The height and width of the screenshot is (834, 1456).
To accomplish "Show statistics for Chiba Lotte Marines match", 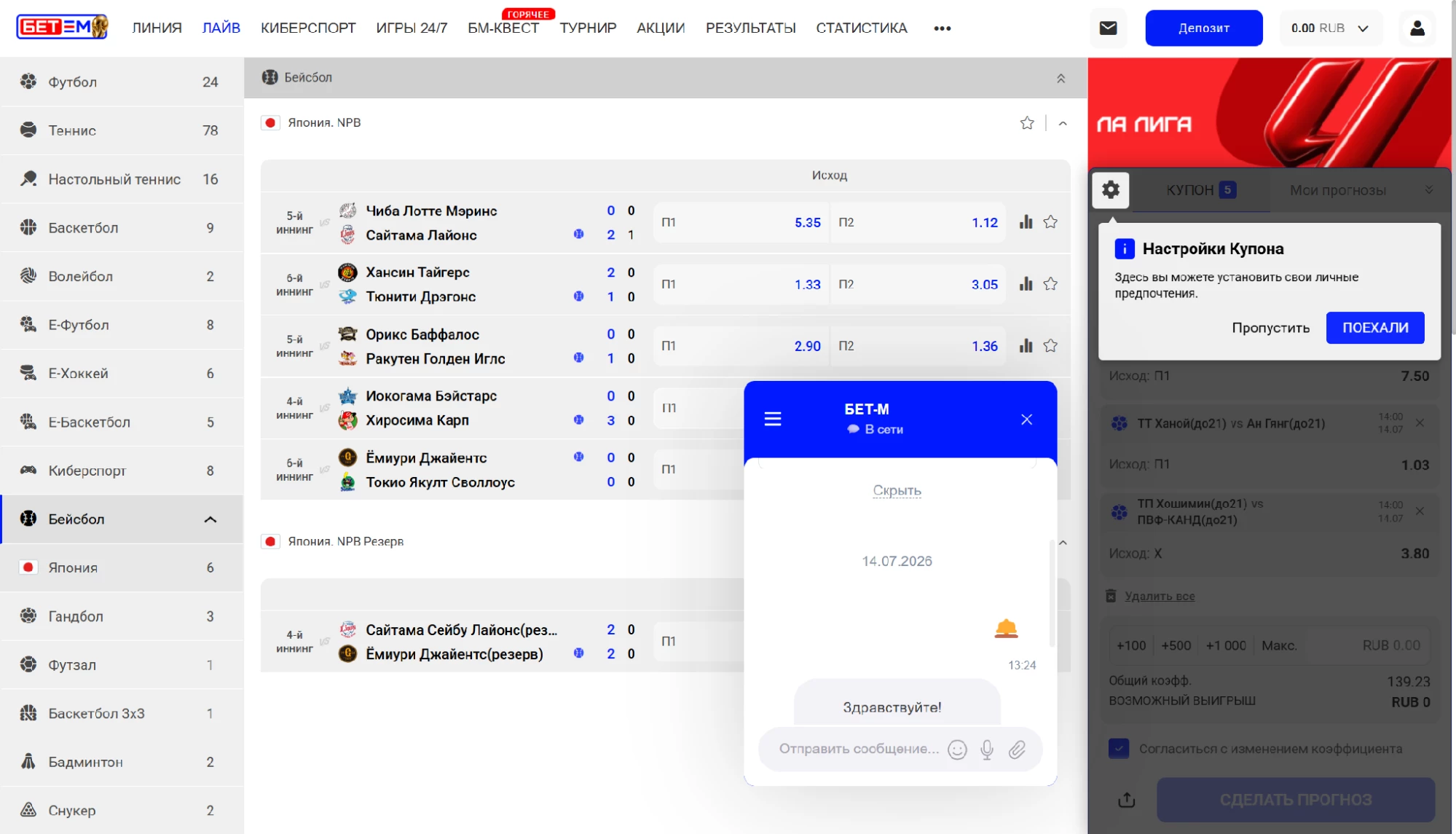I will 1026,222.
